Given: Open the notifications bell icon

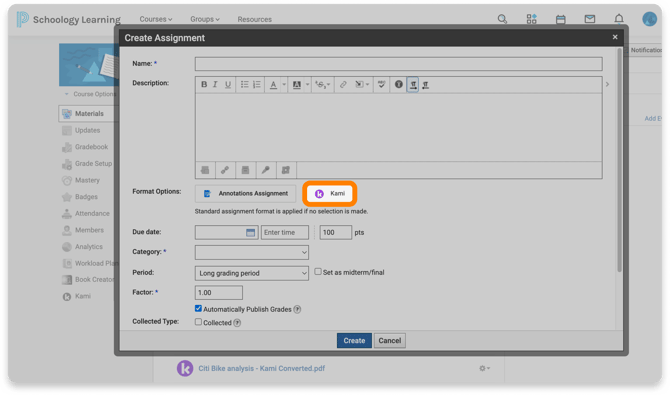Looking at the screenshot, I should click(x=619, y=19).
